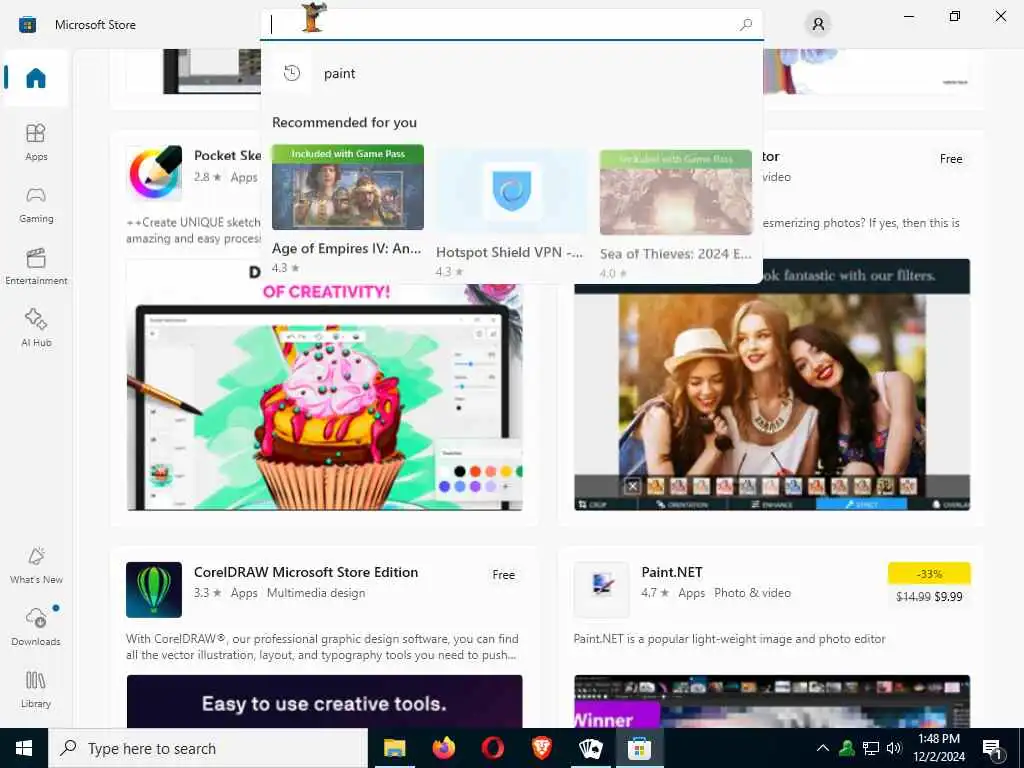Launch Brave browser from the taskbar
Image resolution: width=1024 pixels, height=768 pixels.
pos(541,748)
